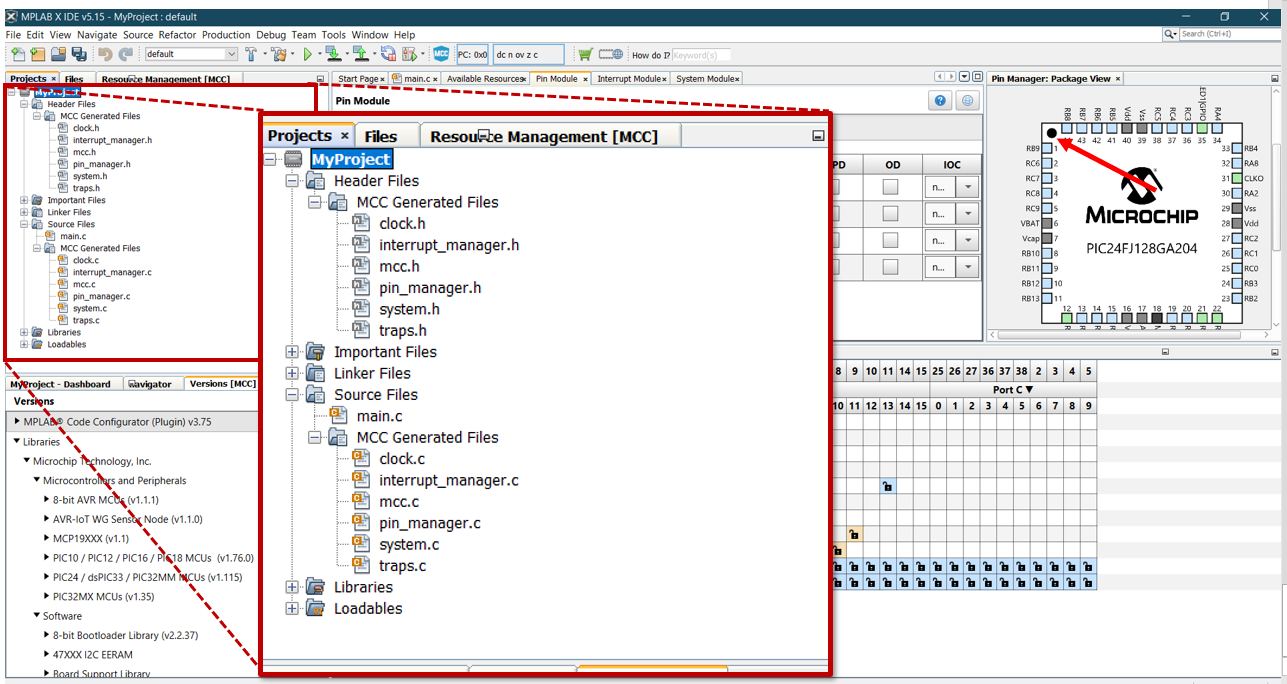Viewport: 1287px width, 684px height.
Task: Toggle the last OD checkbox row
Action: coord(890,267)
